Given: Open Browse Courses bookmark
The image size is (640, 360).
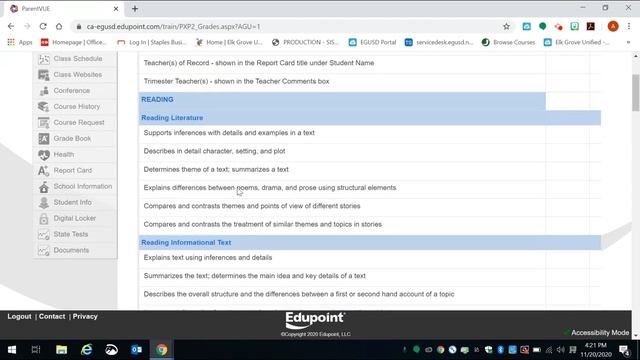Looking at the screenshot, I should (x=508, y=42).
